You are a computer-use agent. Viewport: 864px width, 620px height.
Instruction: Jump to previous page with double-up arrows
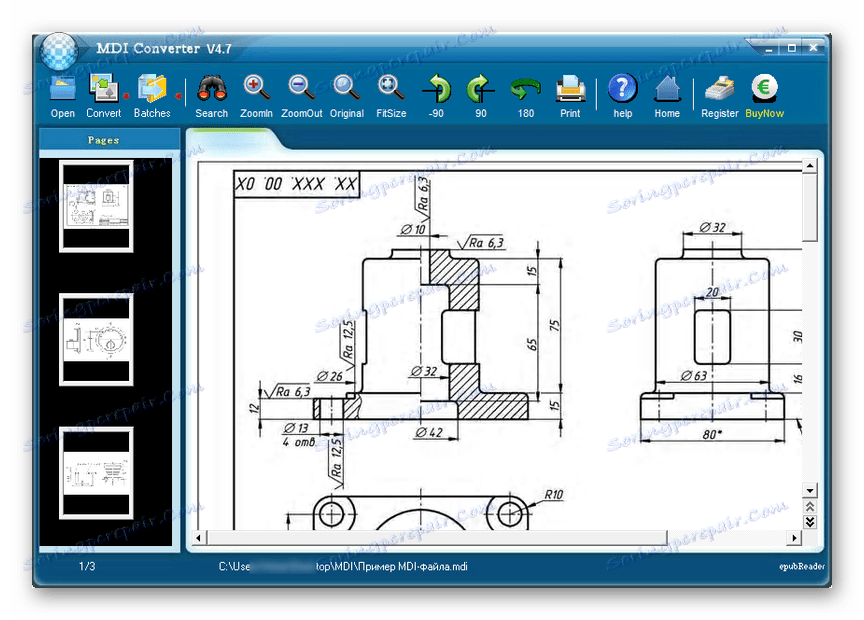(x=809, y=506)
